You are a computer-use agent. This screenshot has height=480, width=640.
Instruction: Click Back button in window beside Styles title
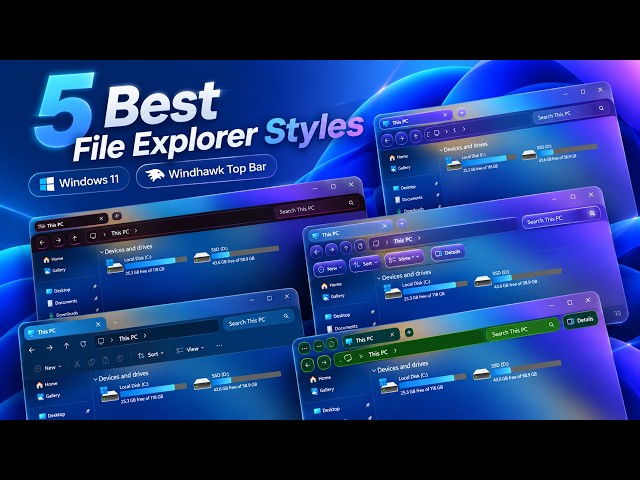(387, 140)
